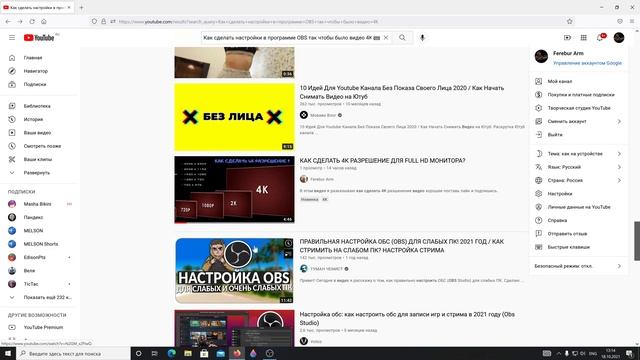Open the YouTube apps grid
The image size is (640, 360).
584,38
